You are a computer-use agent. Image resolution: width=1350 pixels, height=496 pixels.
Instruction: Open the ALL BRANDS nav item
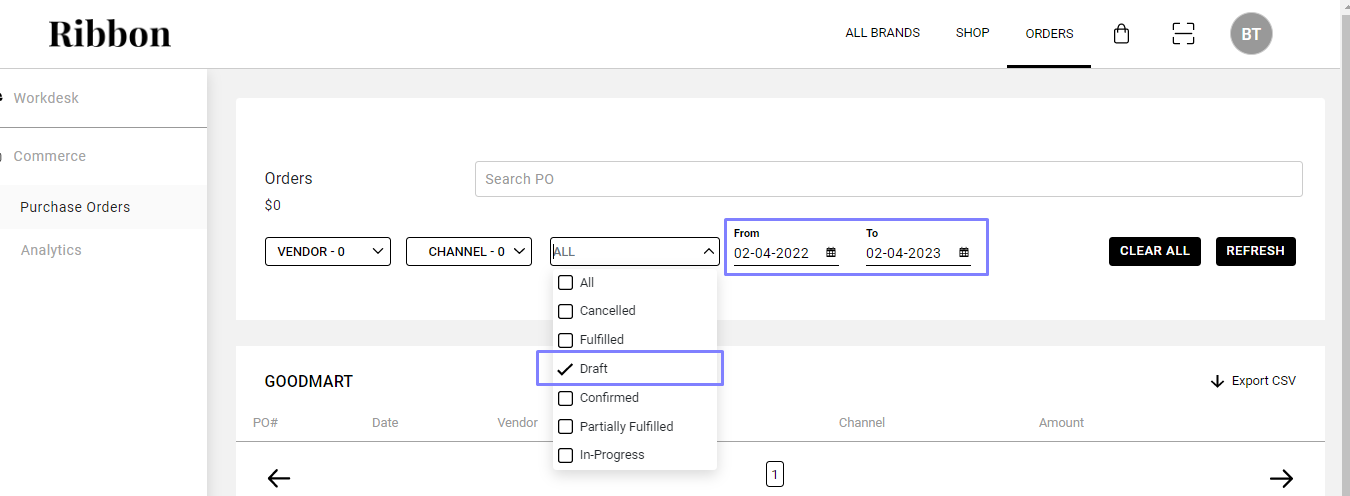click(882, 33)
